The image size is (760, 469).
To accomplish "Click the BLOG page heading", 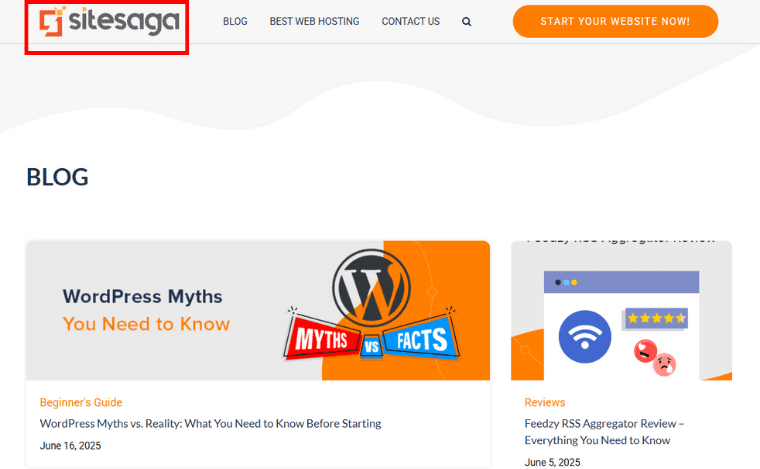I will pyautogui.click(x=57, y=177).
